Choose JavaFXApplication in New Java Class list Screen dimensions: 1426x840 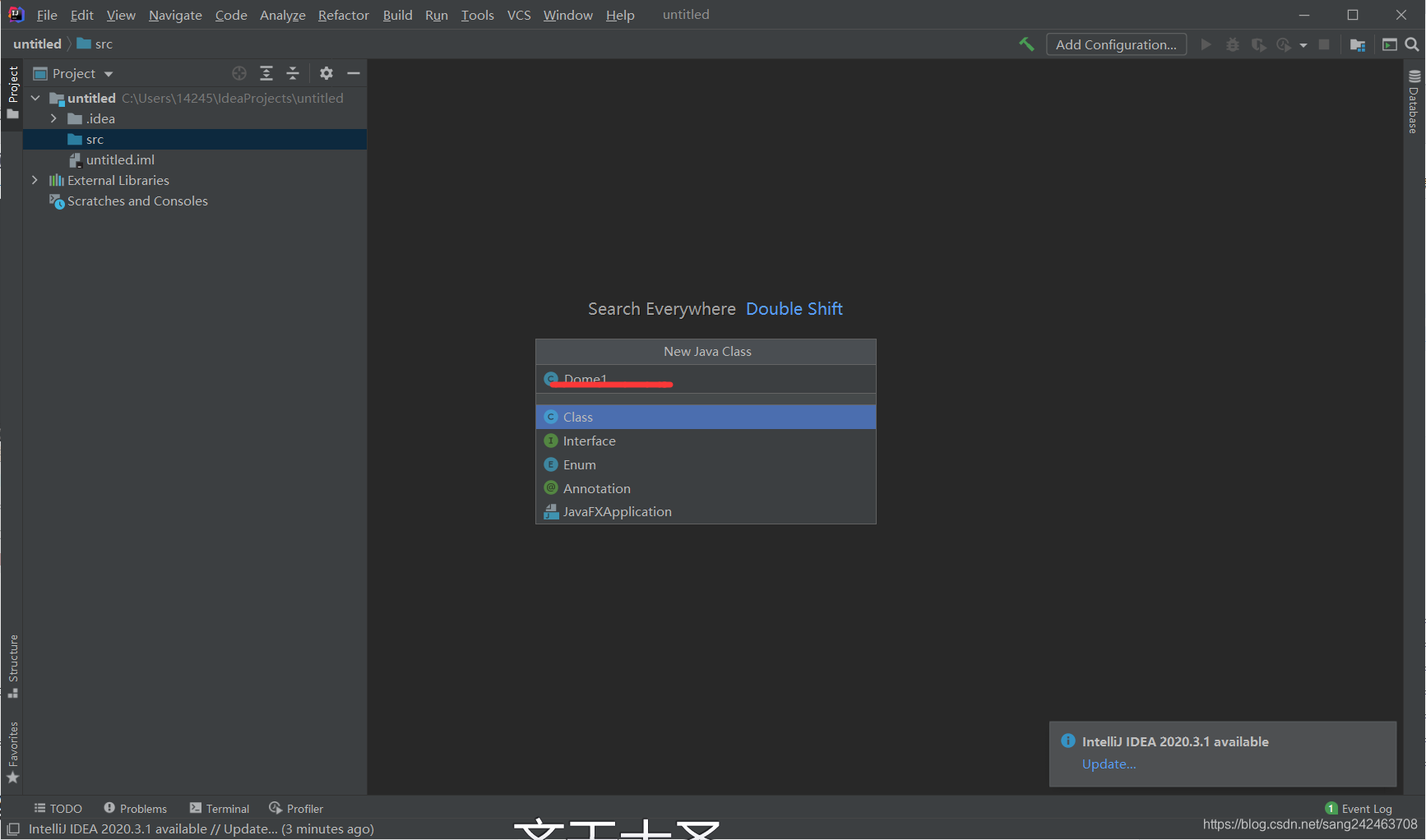click(706, 511)
